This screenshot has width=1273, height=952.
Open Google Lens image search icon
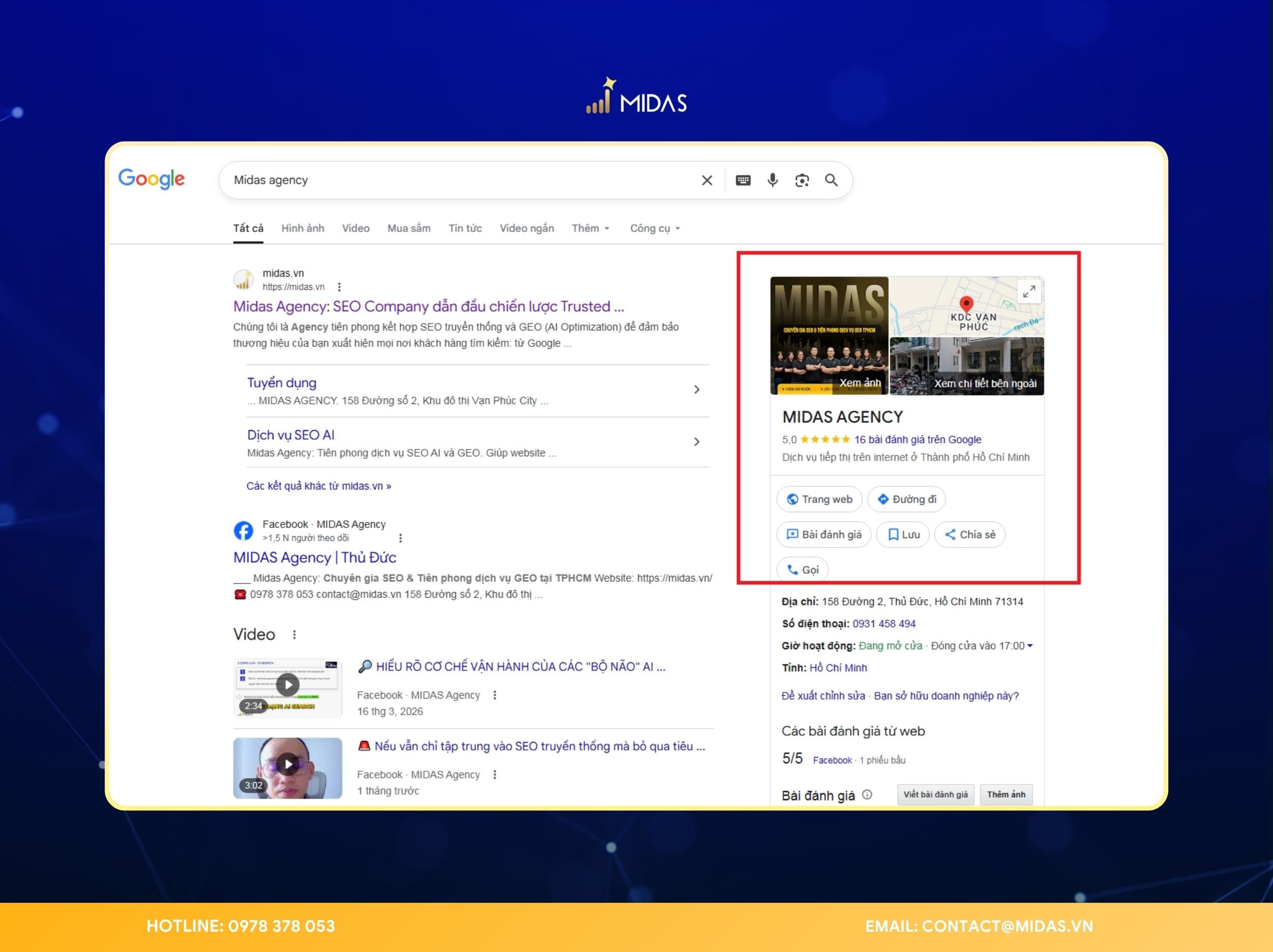(x=802, y=181)
